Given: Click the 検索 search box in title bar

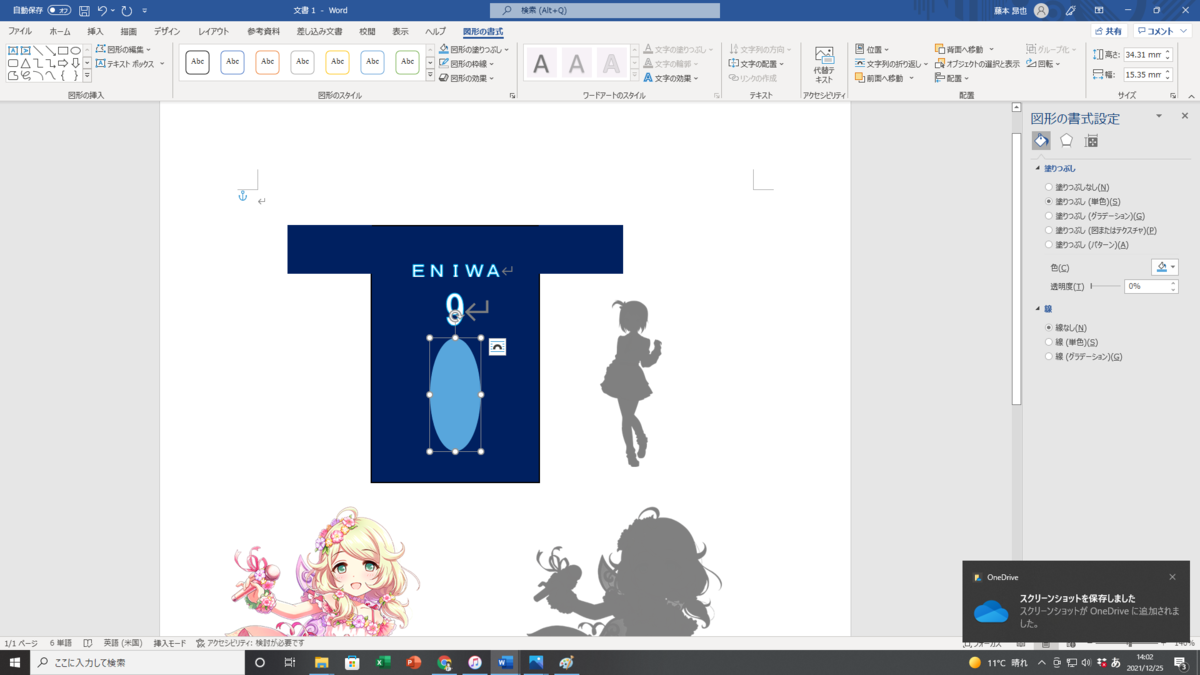Looking at the screenshot, I should 605,10.
